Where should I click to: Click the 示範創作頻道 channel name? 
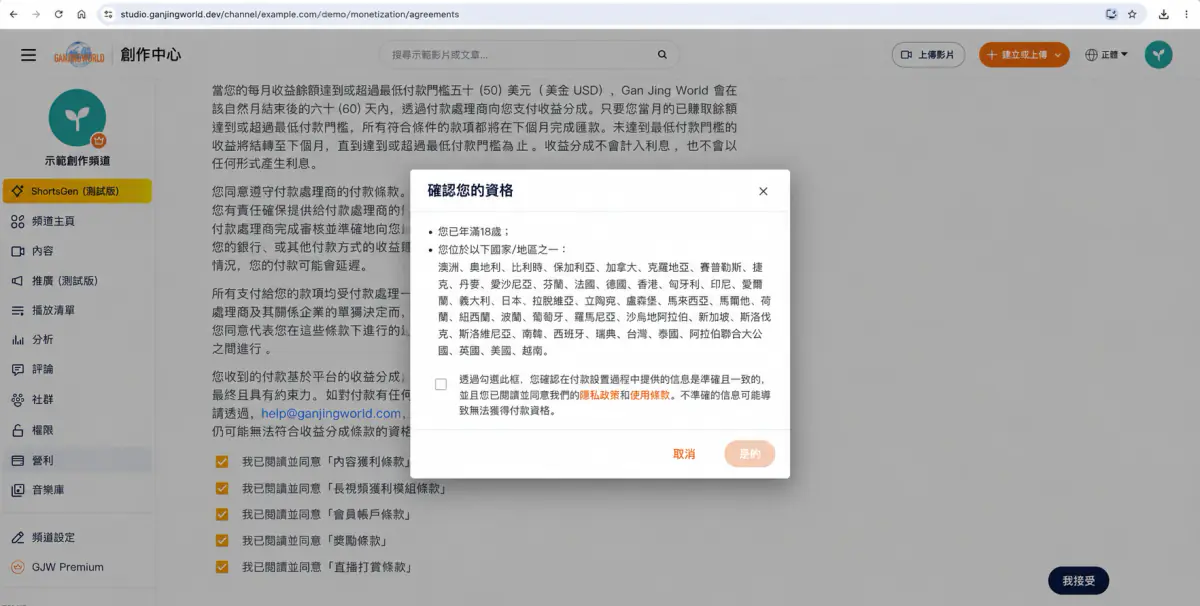click(x=77, y=161)
